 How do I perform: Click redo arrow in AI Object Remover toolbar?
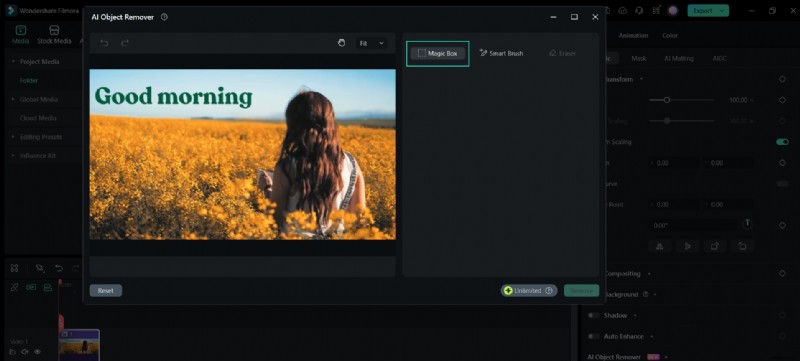point(124,43)
